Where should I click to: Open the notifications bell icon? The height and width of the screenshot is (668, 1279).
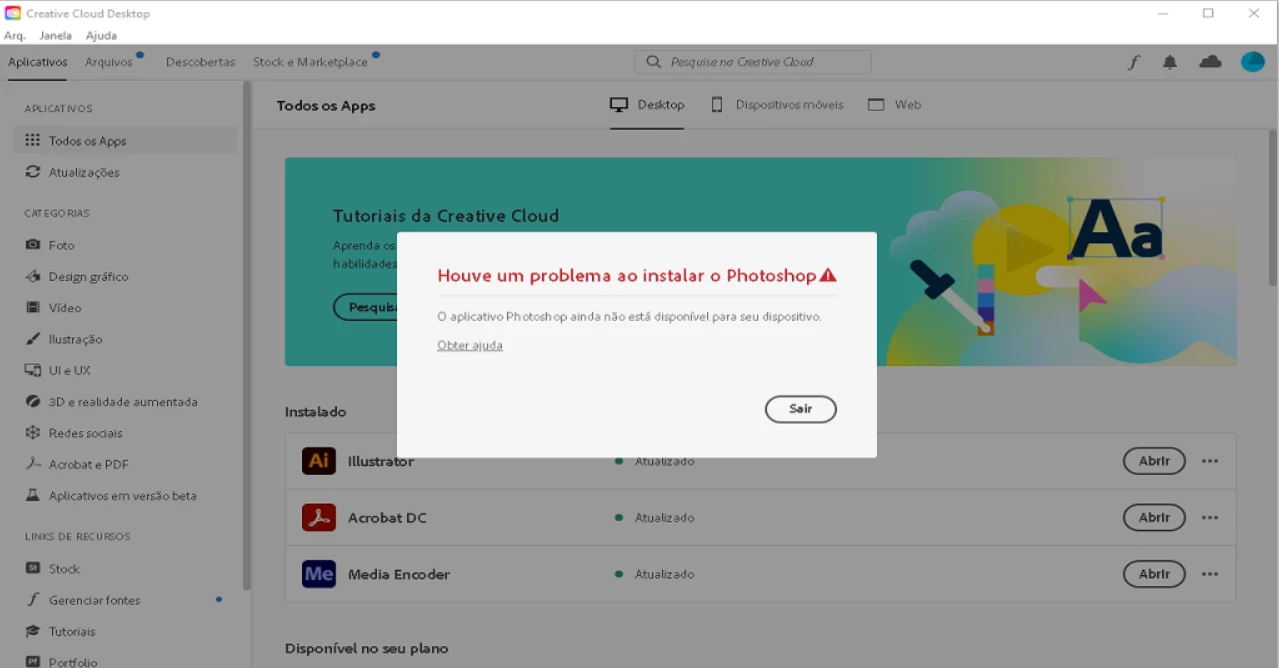[x=1170, y=62]
